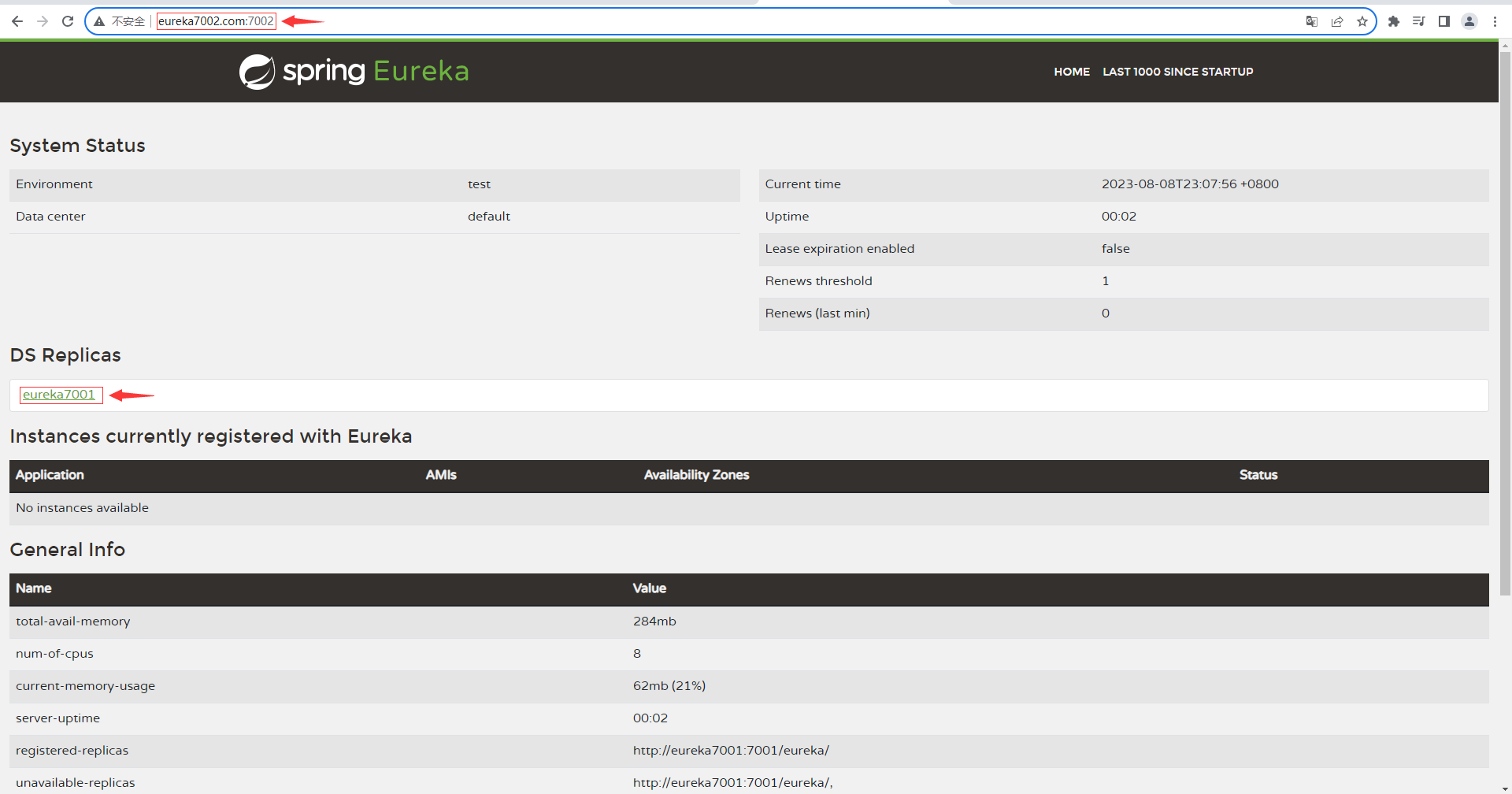Toggle the browser side panel icon
1512x794 pixels.
1444,21
